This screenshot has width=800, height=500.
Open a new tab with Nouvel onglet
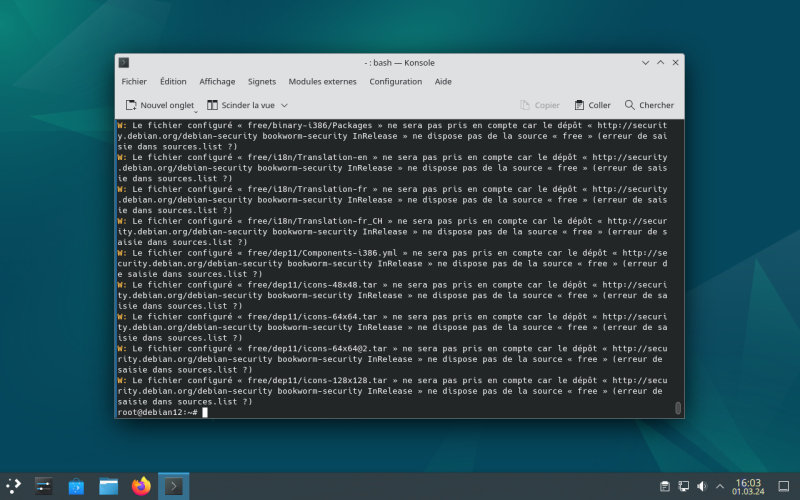(x=160, y=105)
